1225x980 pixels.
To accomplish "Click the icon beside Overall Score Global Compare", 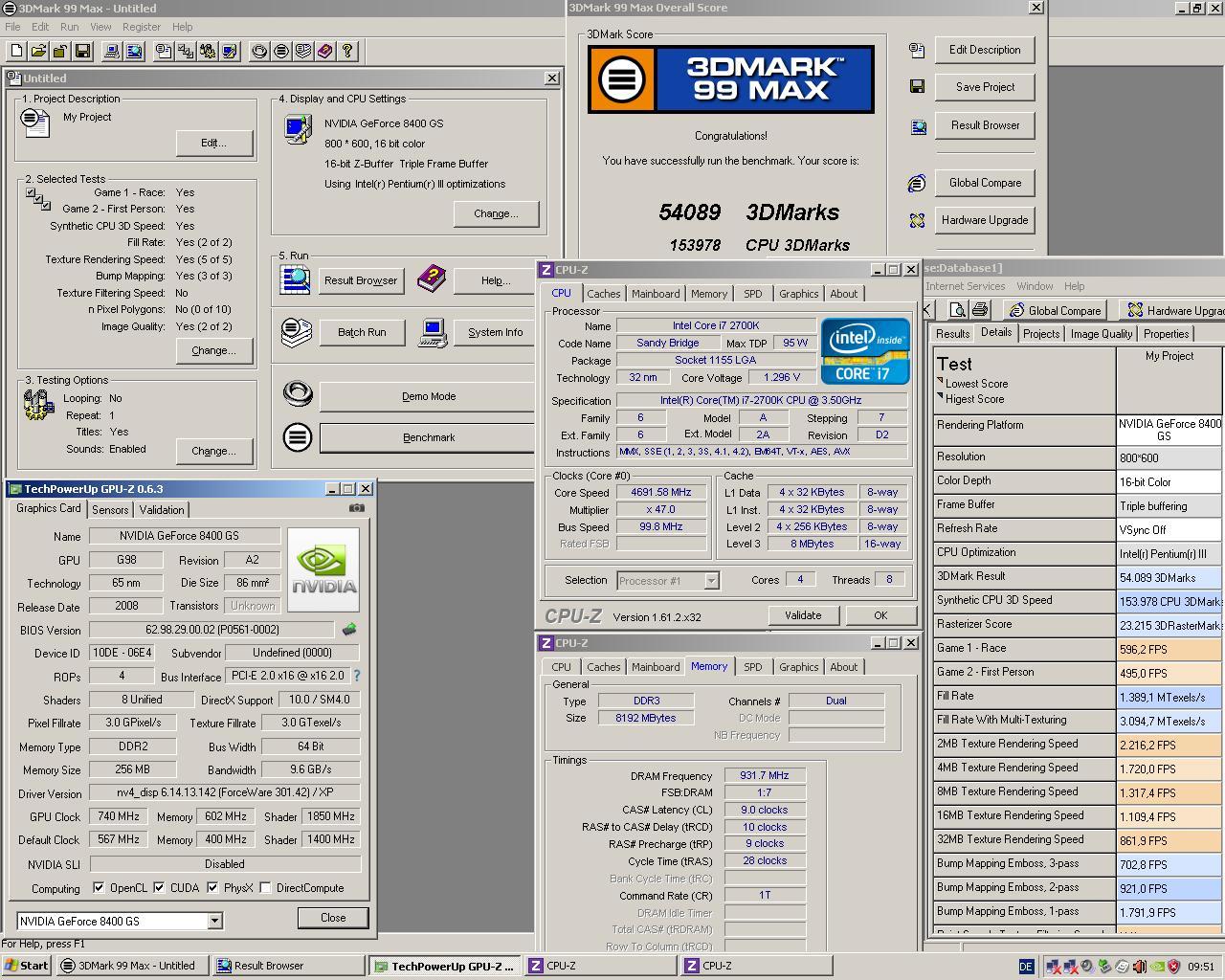I will (917, 183).
